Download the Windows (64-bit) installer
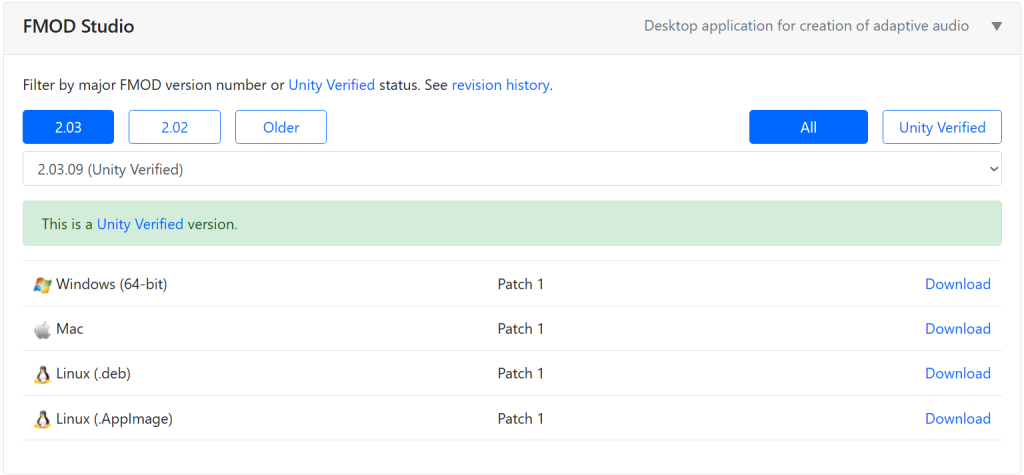Screen dimensions: 1024x475 (x=958, y=284)
